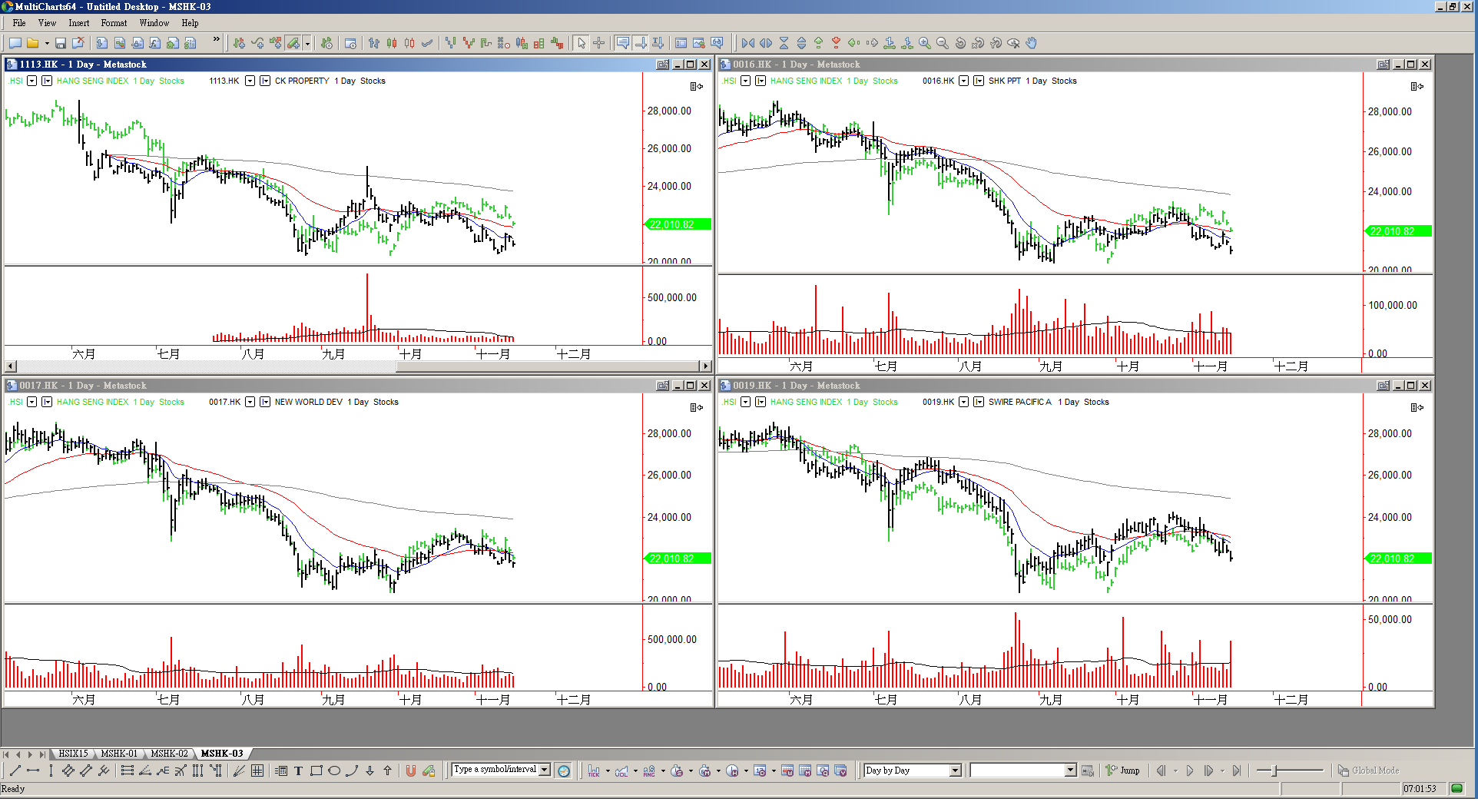
Task: Select the zoom in magnifier tool
Action: [x=925, y=44]
